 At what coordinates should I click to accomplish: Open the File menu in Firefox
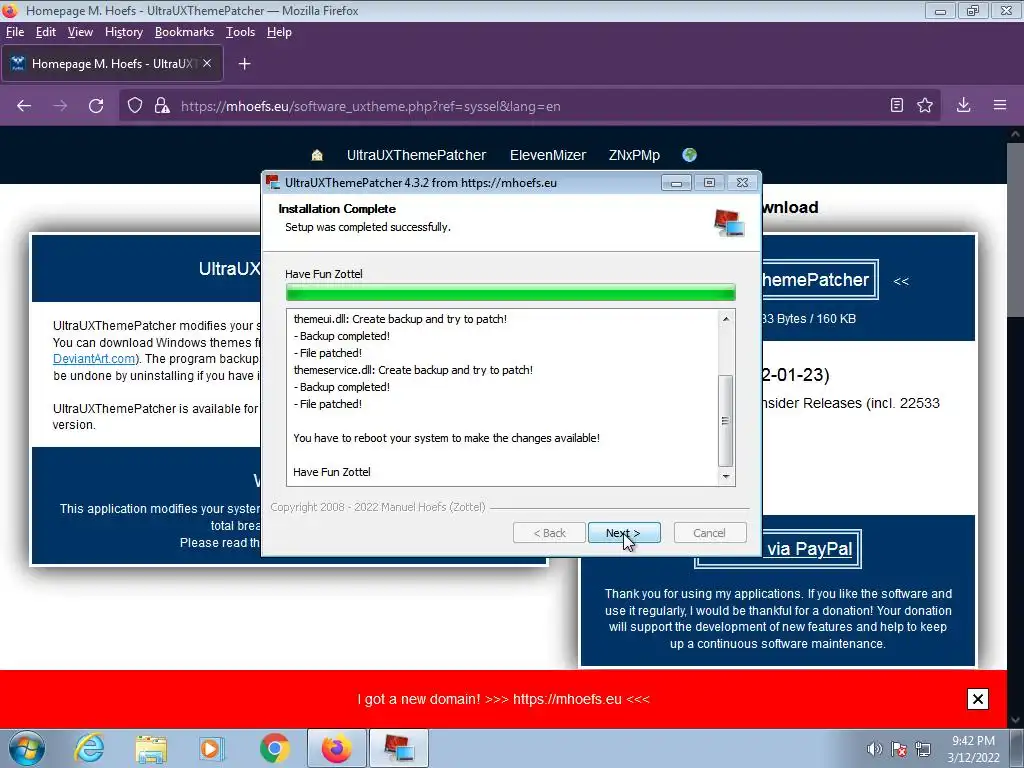[x=15, y=32]
